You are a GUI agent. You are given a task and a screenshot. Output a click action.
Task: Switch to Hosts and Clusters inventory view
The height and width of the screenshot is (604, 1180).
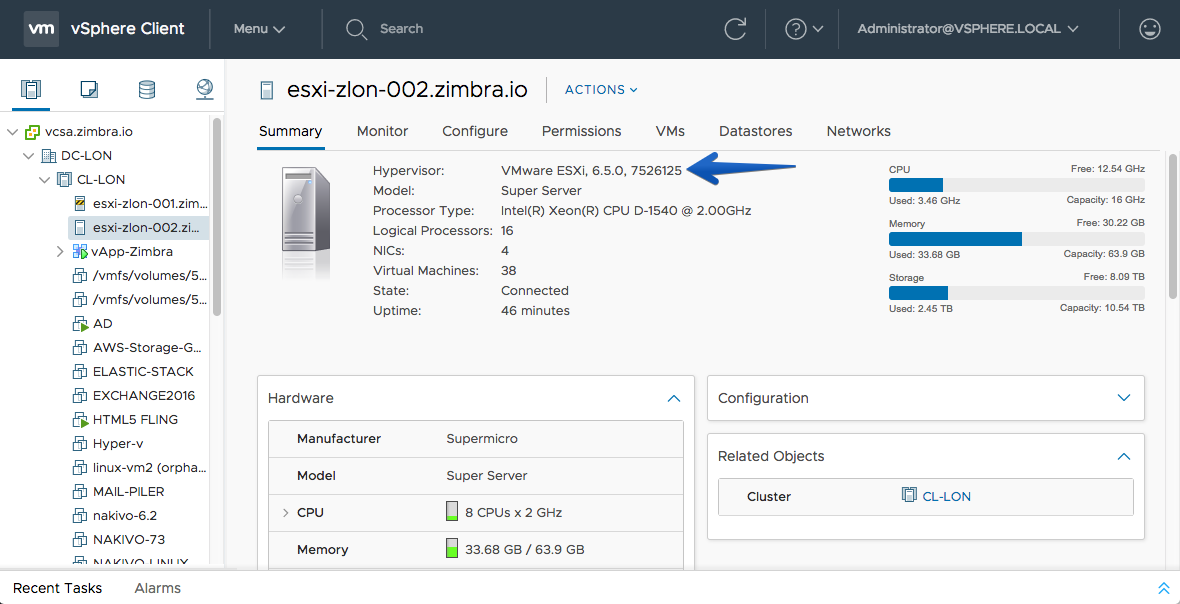(x=31, y=90)
